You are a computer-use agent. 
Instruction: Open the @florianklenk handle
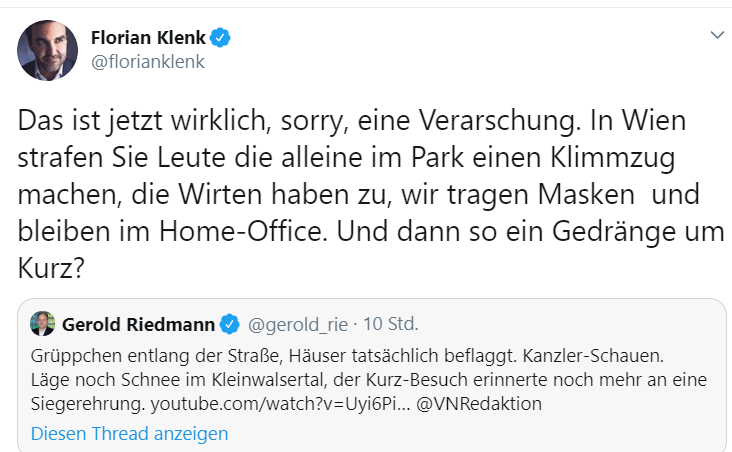(148, 62)
